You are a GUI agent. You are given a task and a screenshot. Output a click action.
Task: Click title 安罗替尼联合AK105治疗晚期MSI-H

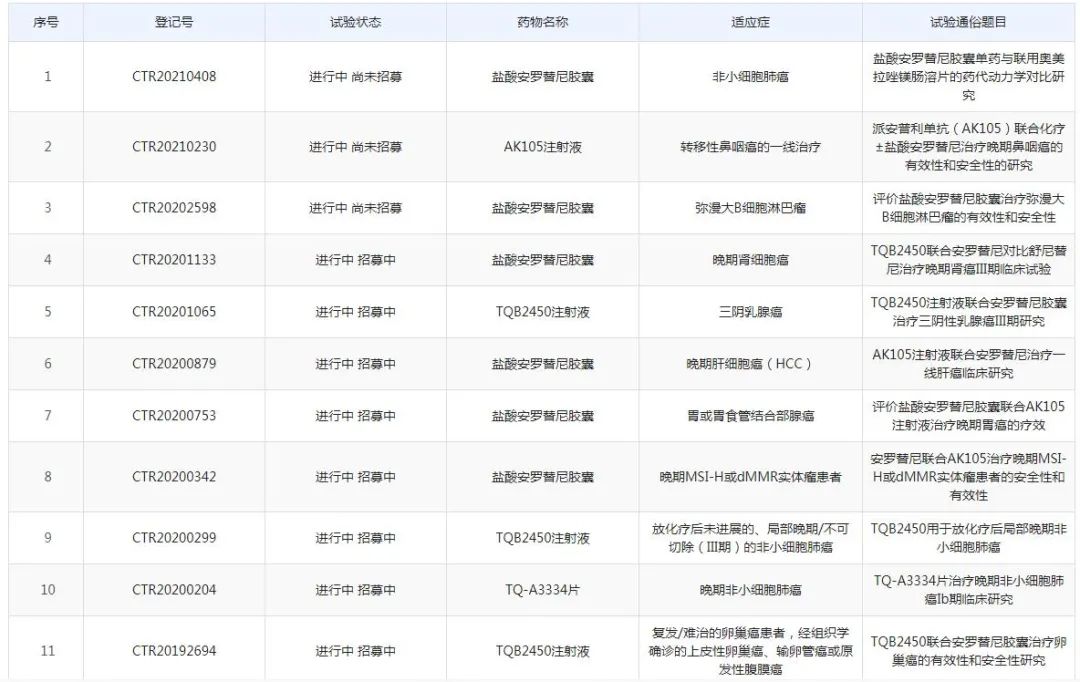coord(968,477)
